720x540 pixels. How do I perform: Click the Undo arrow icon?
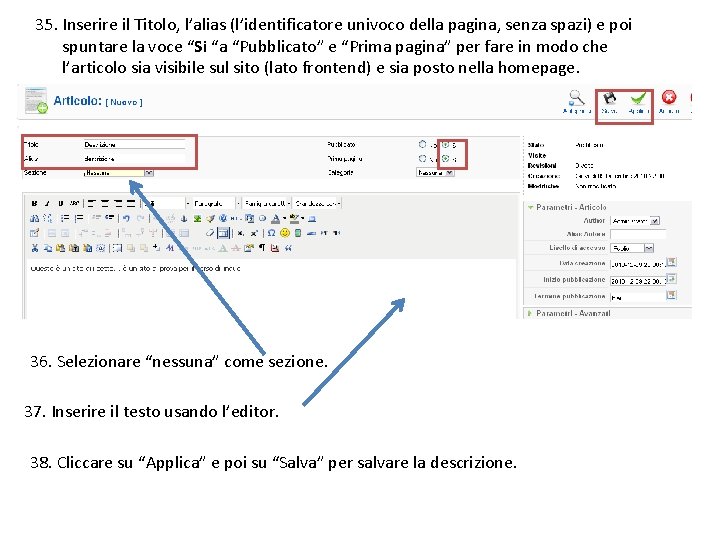[127, 219]
